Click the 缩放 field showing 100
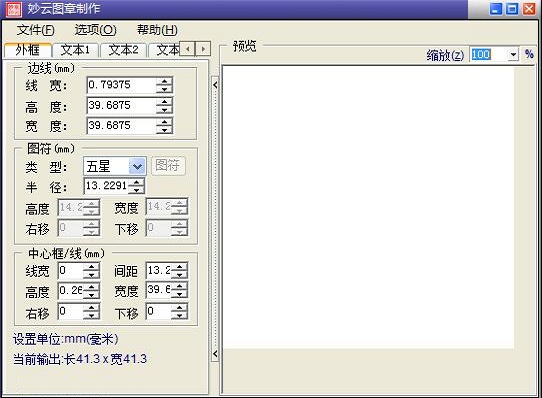 point(489,54)
